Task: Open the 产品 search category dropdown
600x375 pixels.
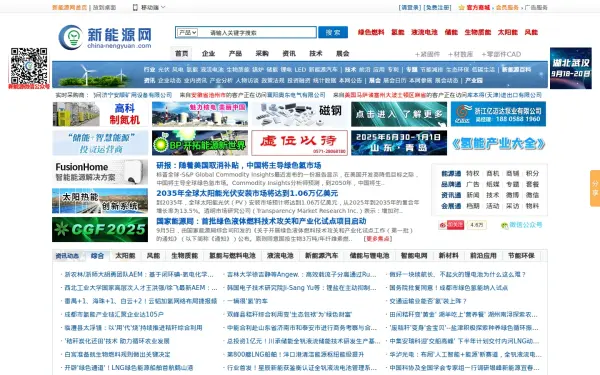Action: tap(188, 33)
